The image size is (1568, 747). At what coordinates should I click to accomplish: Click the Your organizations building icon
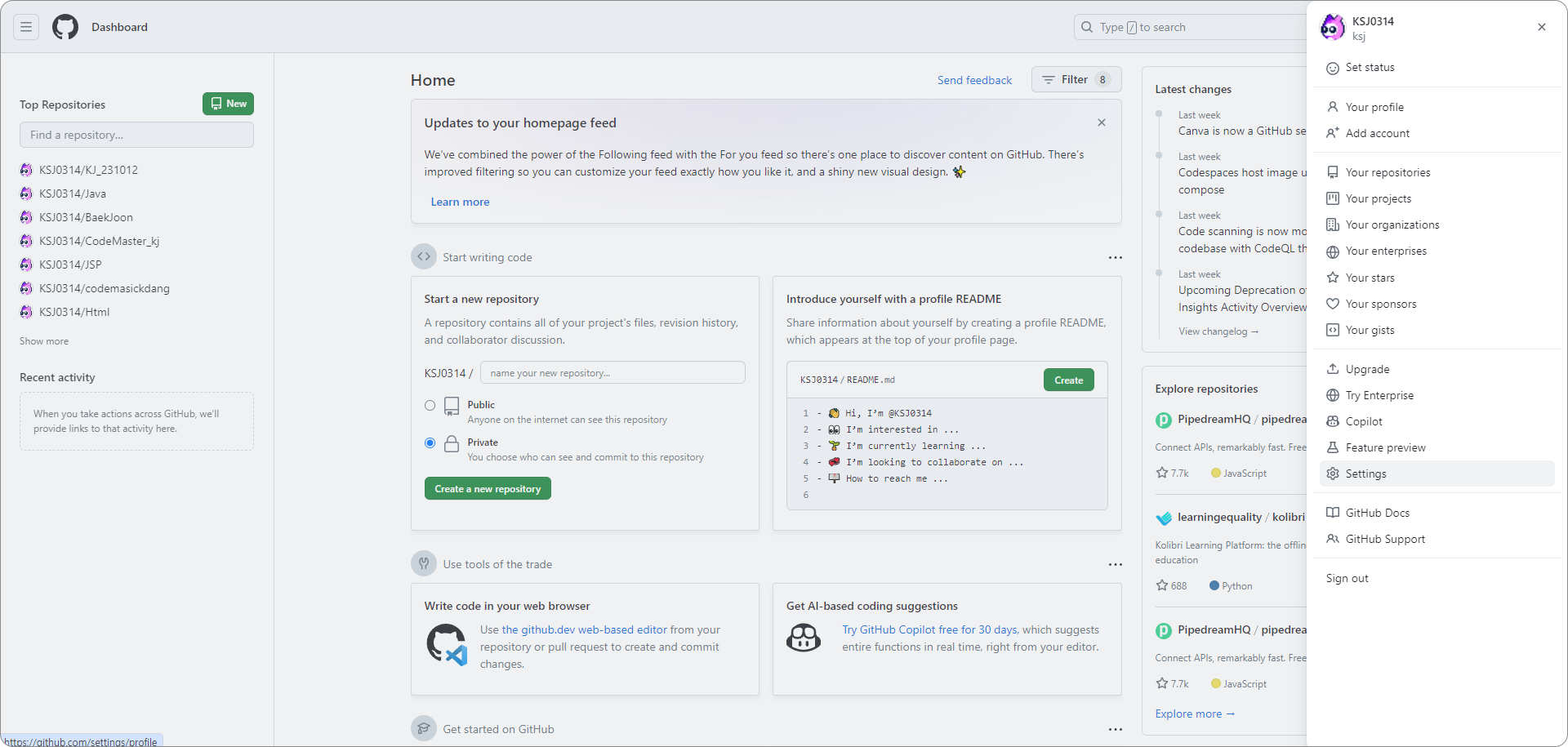click(x=1333, y=225)
